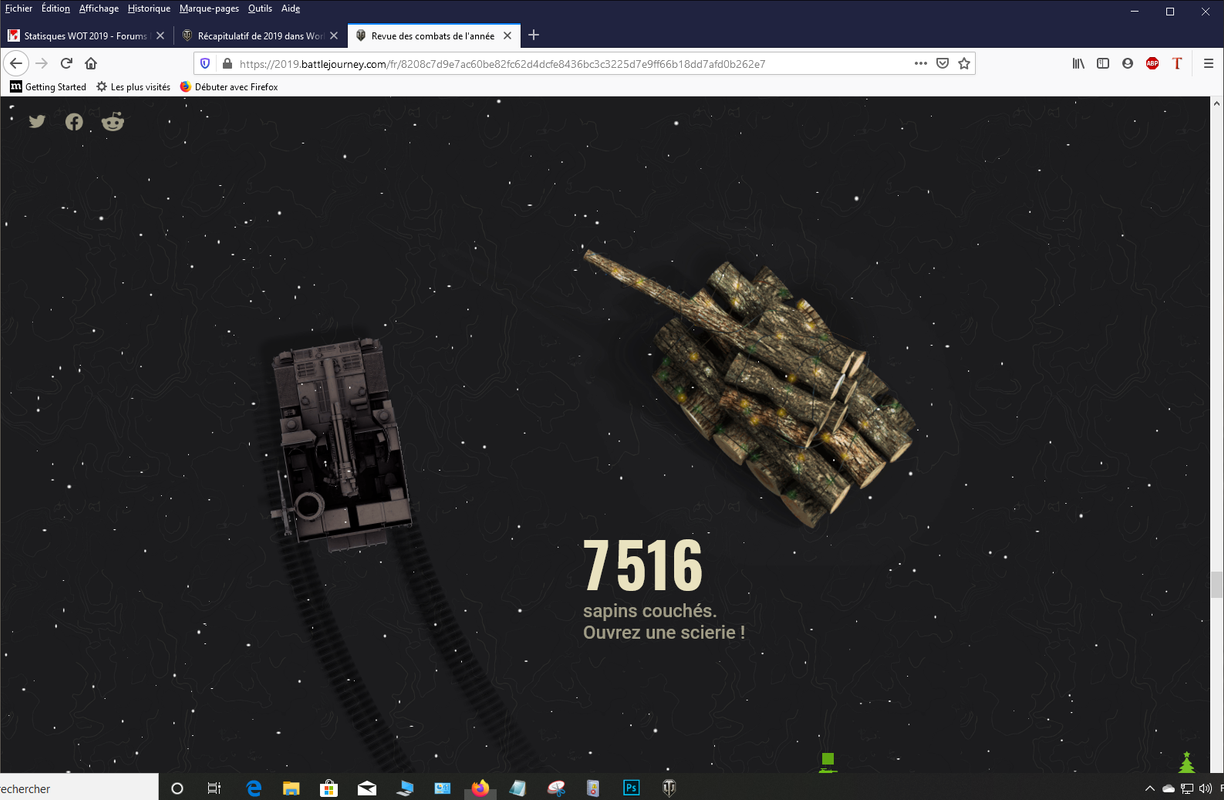
Task: Open Les plus visités bookmark folder
Action: coord(133,87)
